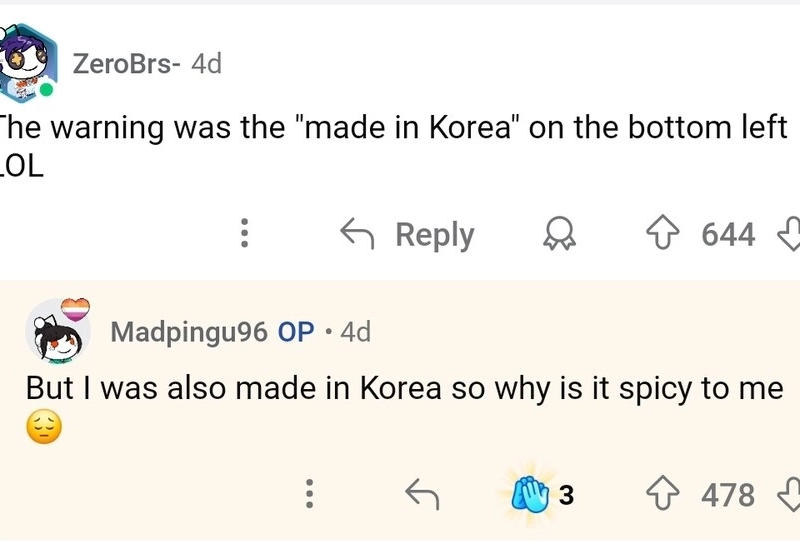Click the 4d timestamp on ZeroBrs- comment

click(206, 64)
